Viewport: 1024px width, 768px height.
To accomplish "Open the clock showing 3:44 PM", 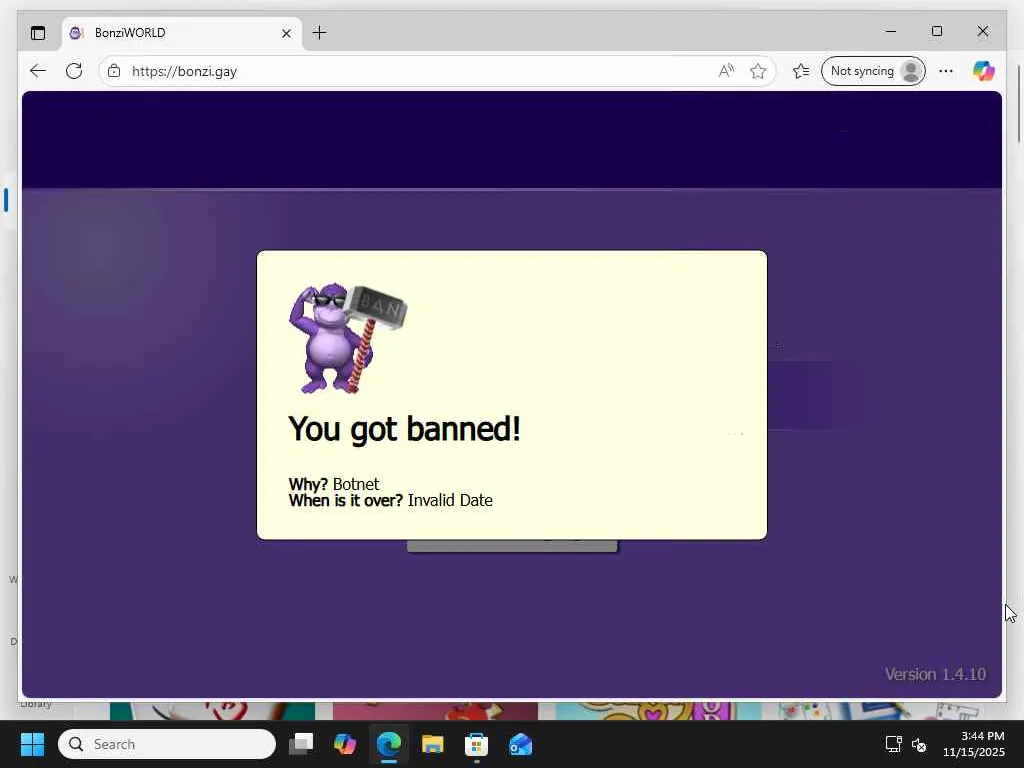I will (973, 744).
